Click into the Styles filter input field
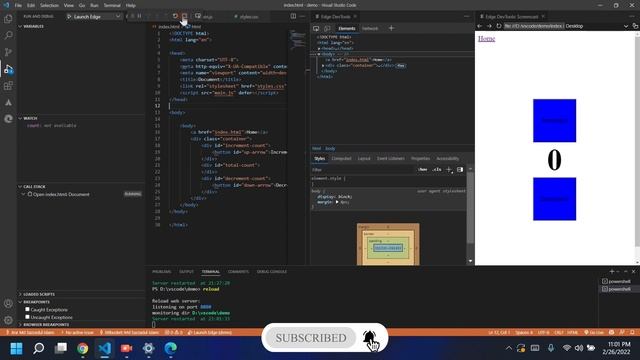This screenshot has height=360, width=640. pyautogui.click(x=363, y=170)
